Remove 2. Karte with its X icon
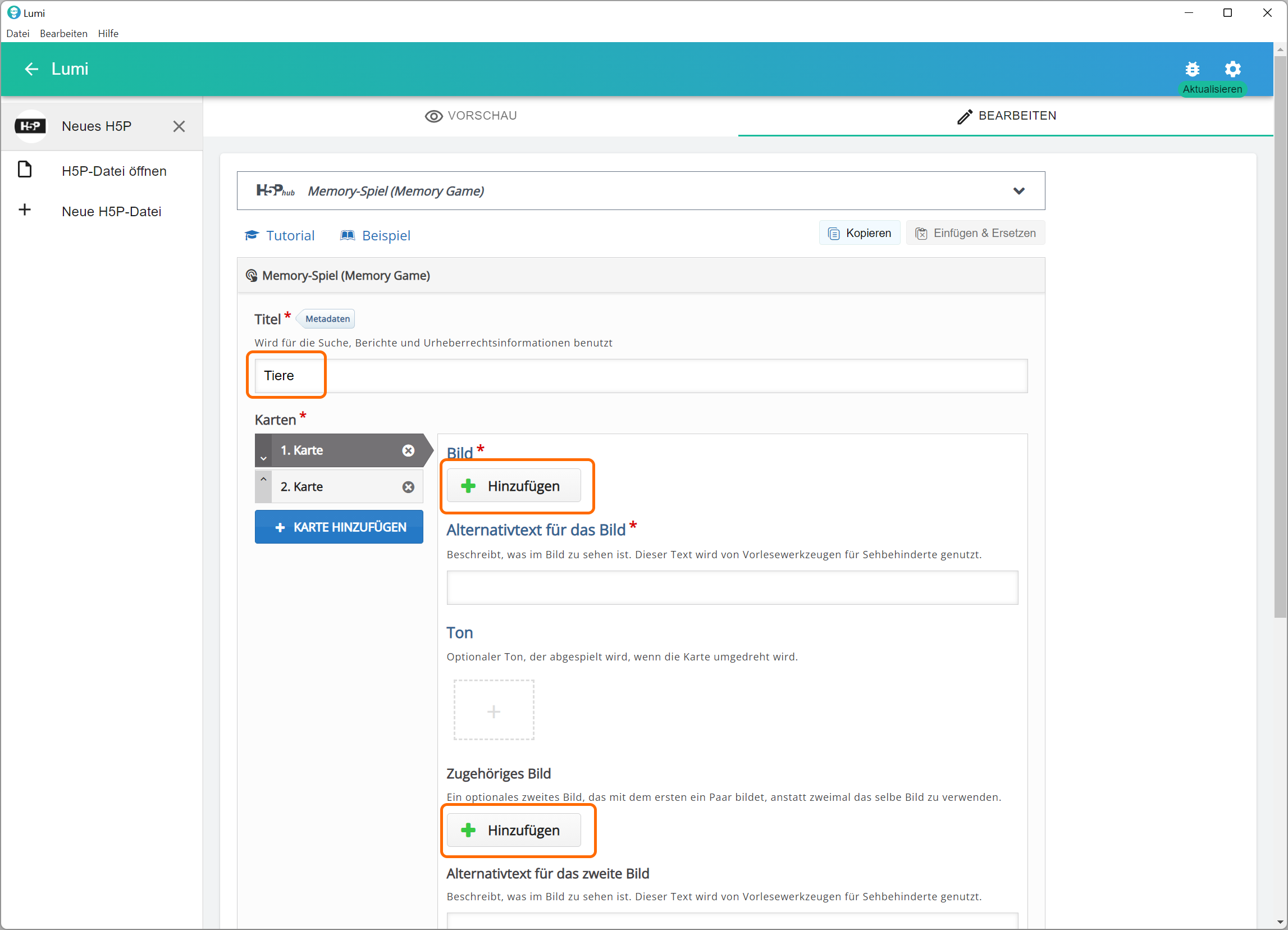Screen dimensions: 1288x930 [408, 487]
